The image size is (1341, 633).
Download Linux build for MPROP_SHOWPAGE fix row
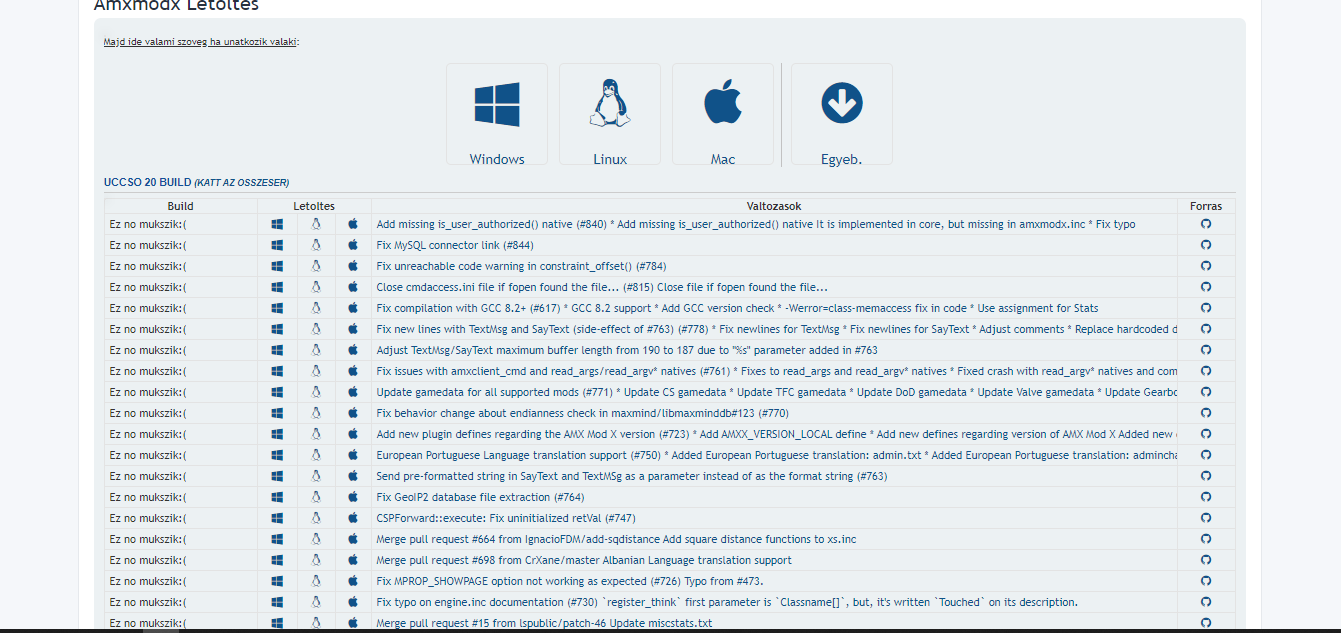tap(315, 581)
